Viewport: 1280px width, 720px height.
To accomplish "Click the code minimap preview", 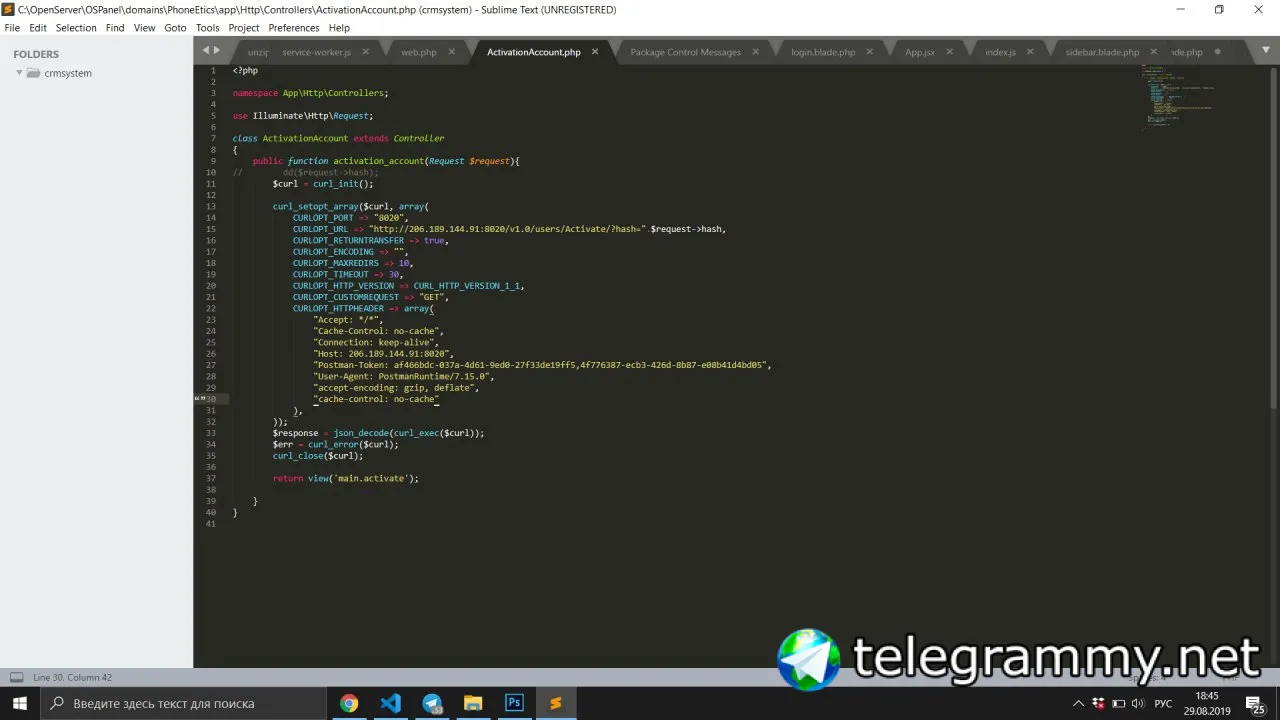I will pyautogui.click(x=1180, y=98).
